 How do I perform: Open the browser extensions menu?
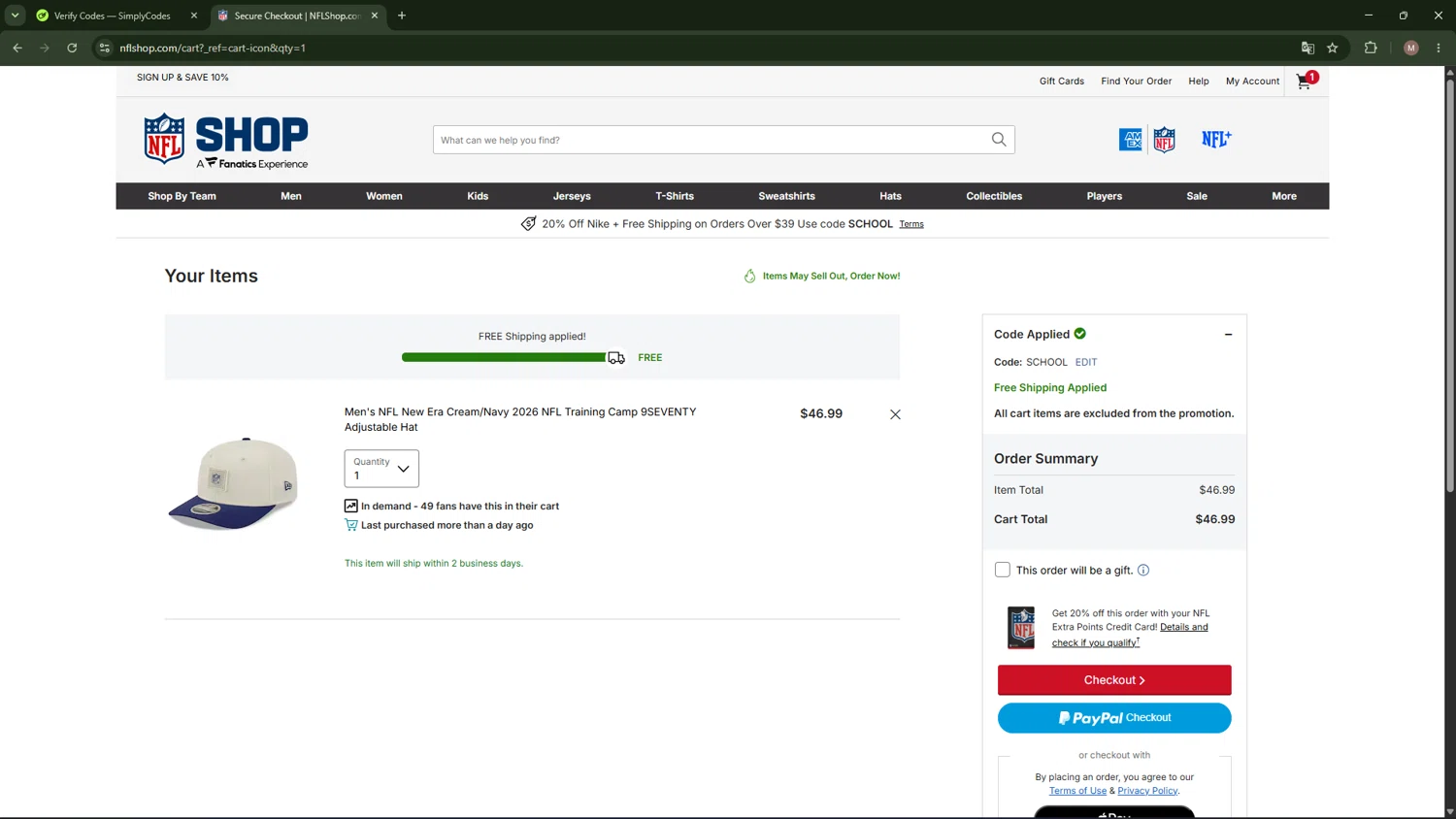pyautogui.click(x=1371, y=48)
